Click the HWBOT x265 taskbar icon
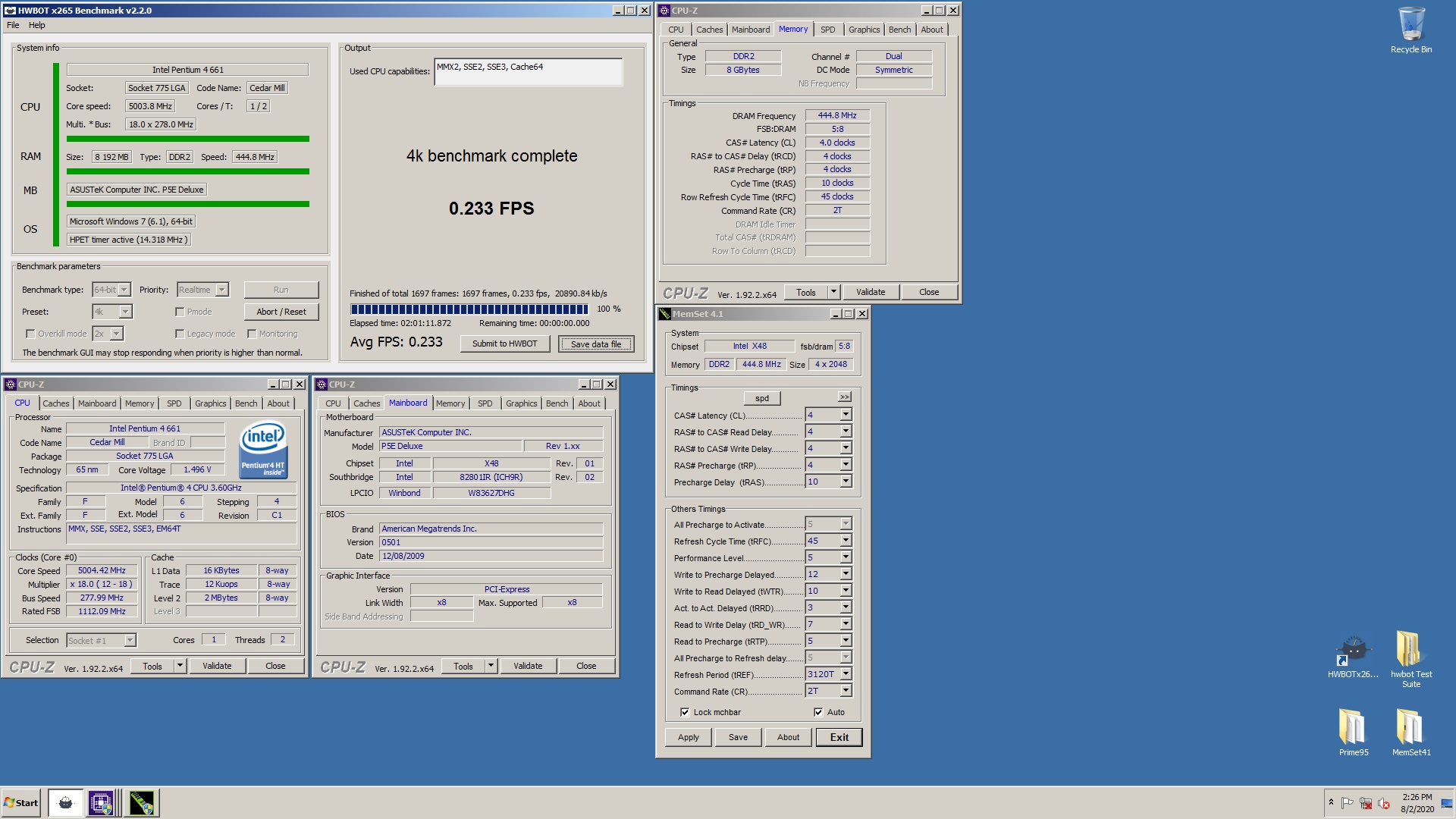The width and height of the screenshot is (1456, 819). click(x=65, y=802)
